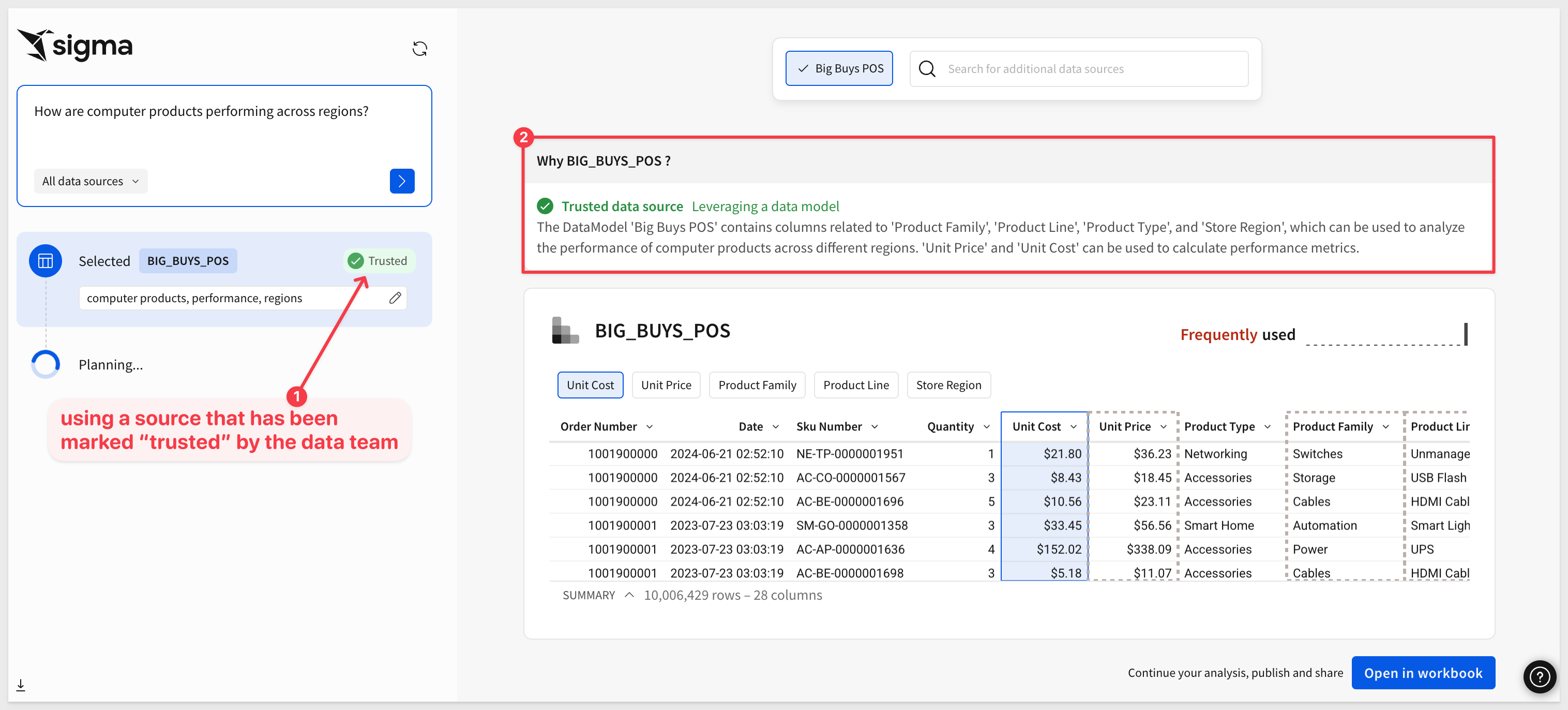Toggle the Store Region column chip

pos(948,385)
